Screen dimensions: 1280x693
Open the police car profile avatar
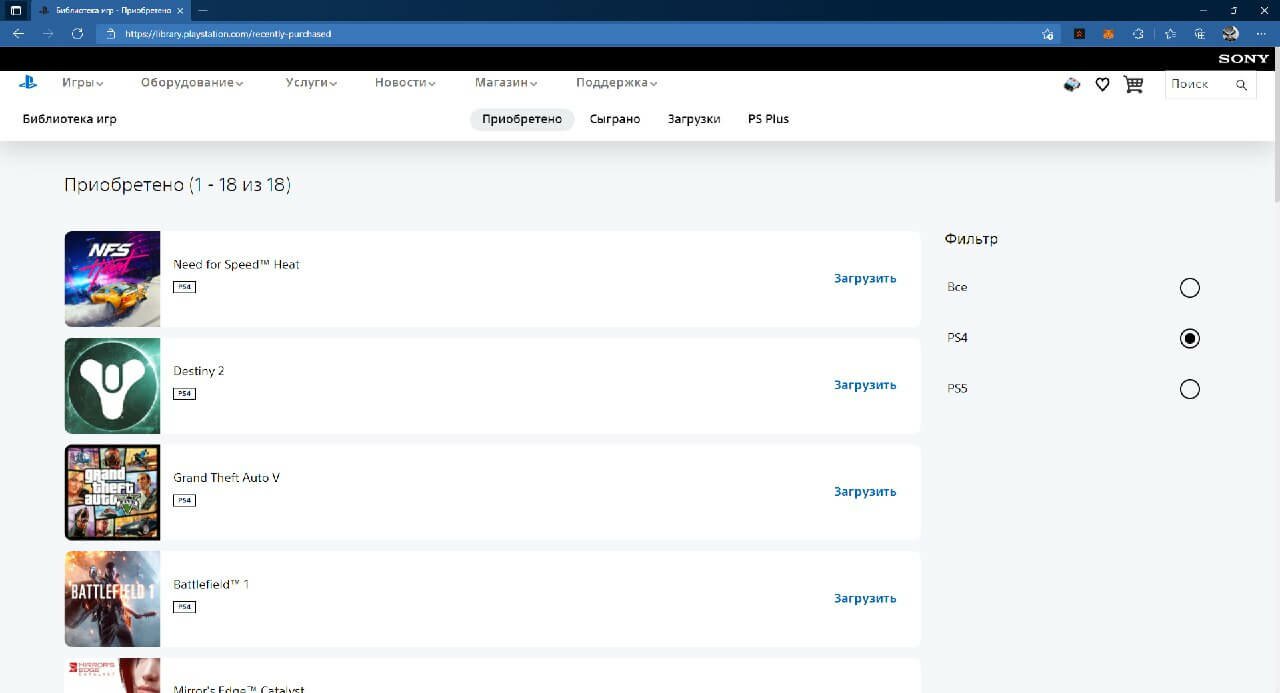click(x=1071, y=85)
